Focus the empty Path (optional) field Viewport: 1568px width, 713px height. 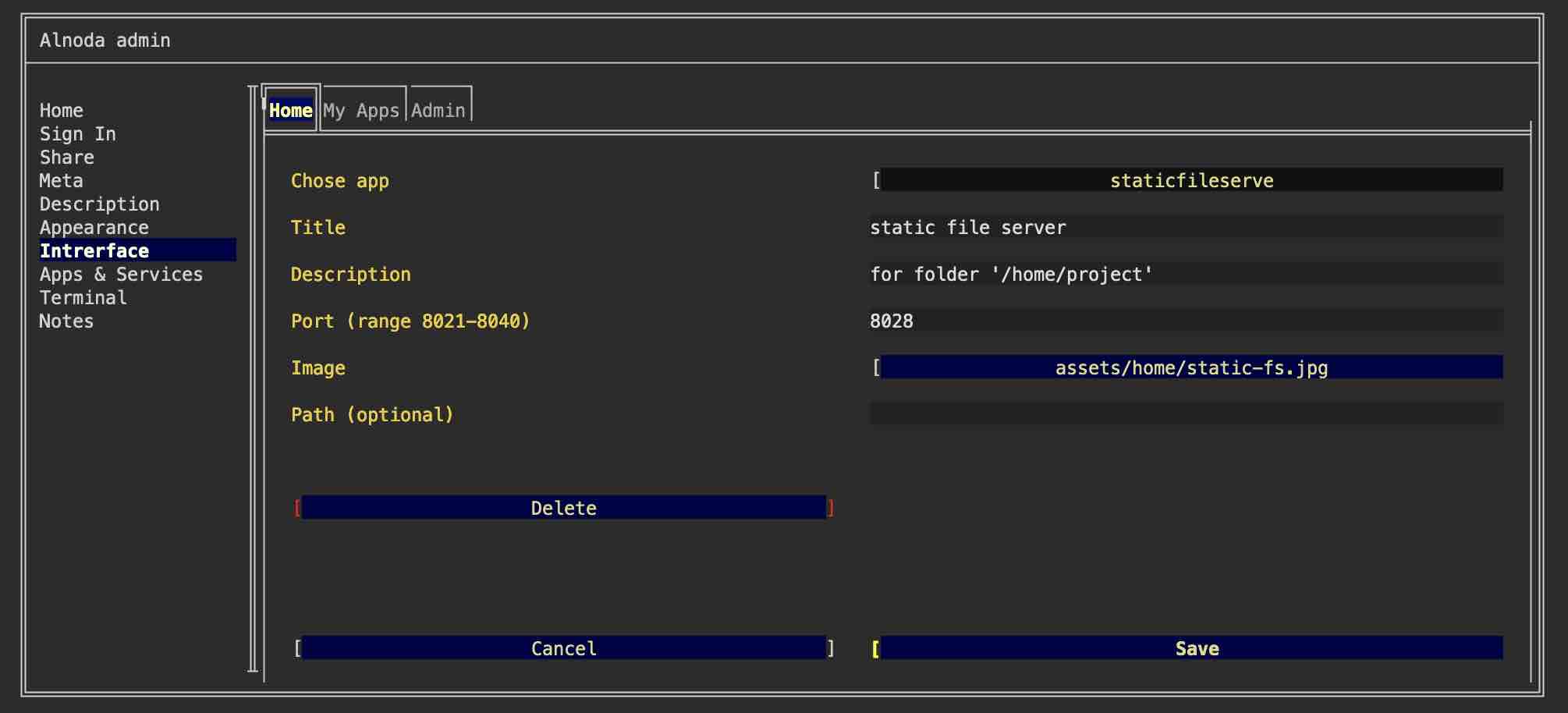pyautogui.click(x=1186, y=414)
